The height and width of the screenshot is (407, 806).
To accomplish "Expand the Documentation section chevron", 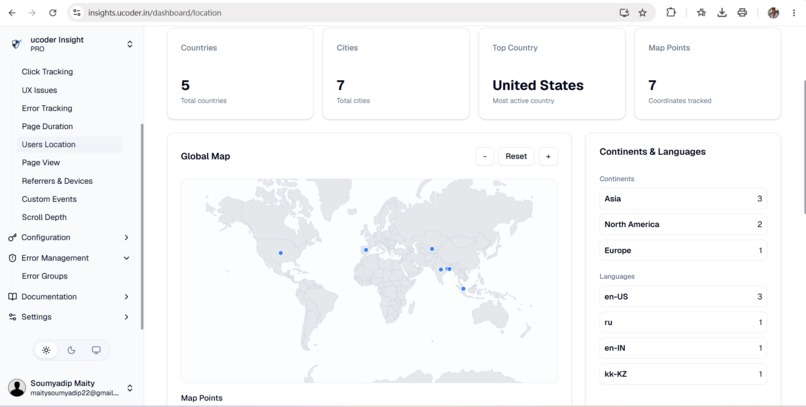I will 126,297.
